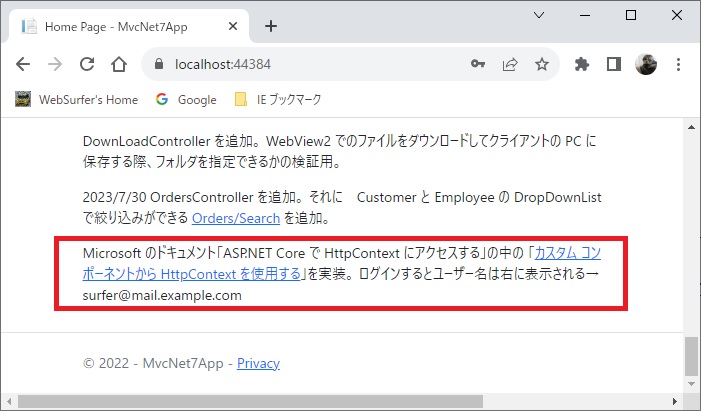
Task: Click the © 2022 - MvcNet7App footer text
Action: coord(153,363)
